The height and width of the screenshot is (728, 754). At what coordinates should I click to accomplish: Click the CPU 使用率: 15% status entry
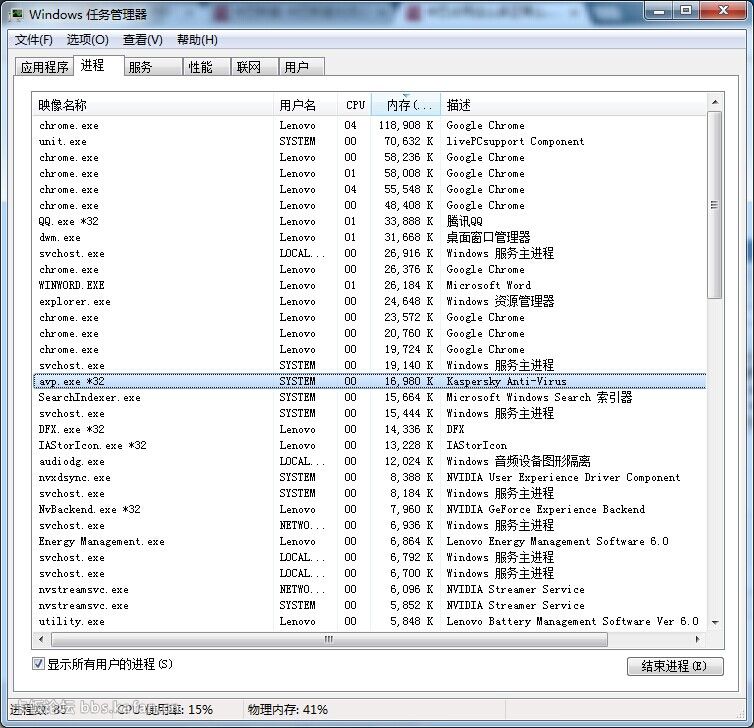164,709
